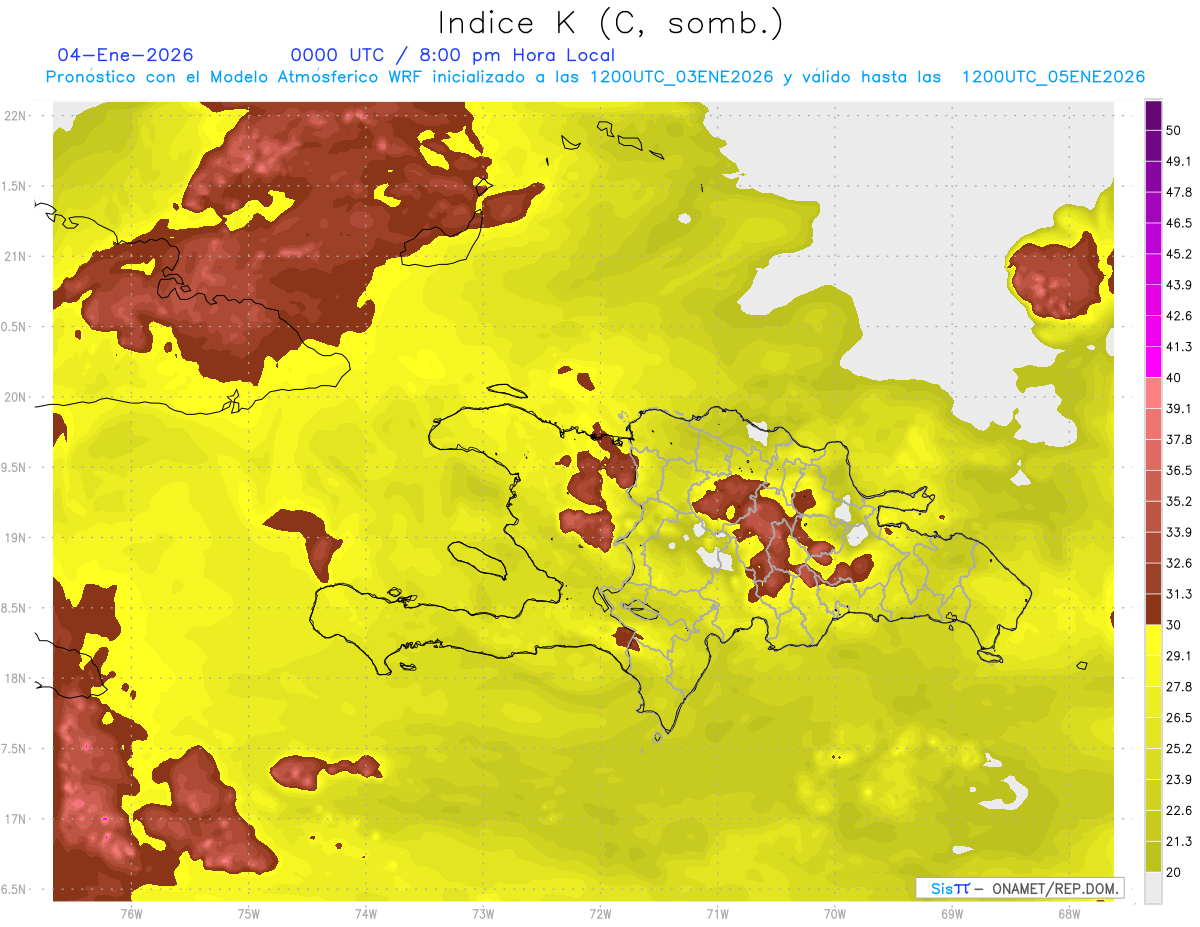
Task: Click the "1.5N" latitude tick label
Action: click(x=15, y=186)
